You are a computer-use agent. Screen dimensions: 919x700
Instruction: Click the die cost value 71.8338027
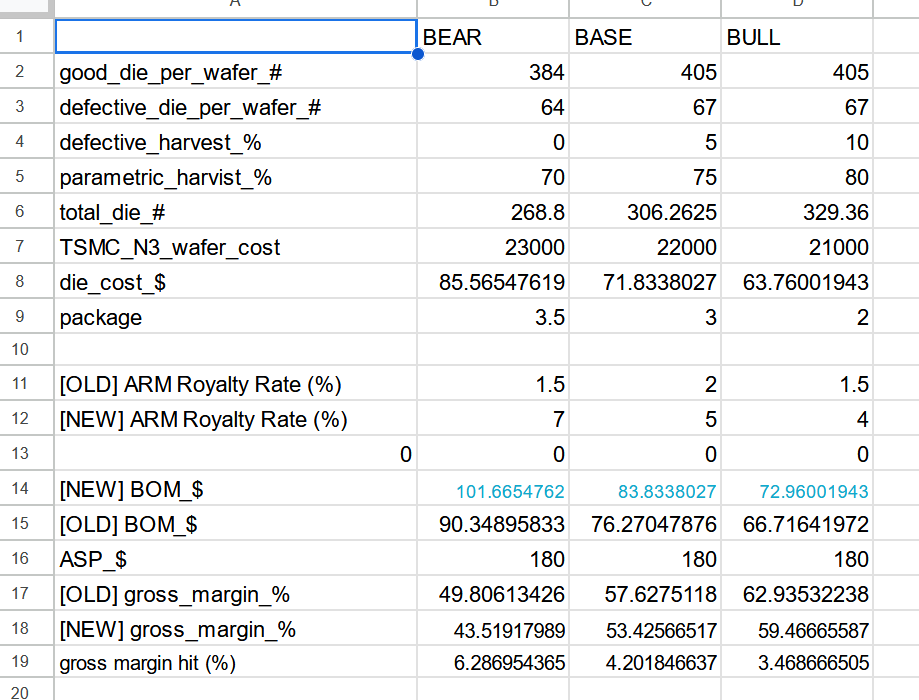point(645,281)
